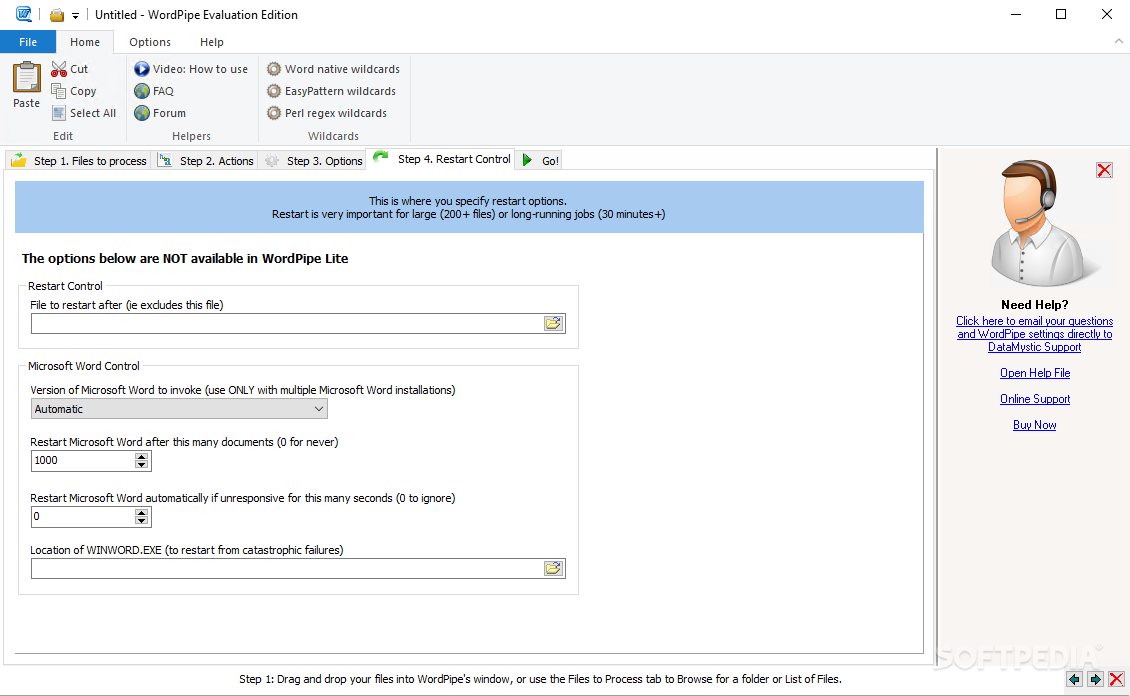Image resolution: width=1130 pixels, height=696 pixels.
Task: Choose EasyPattern wildcards option
Action: pyautogui.click(x=332, y=91)
